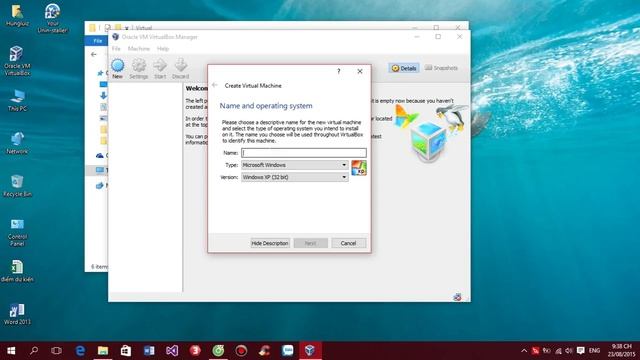Open the Machine menu in VirtualBox Manager

click(139, 49)
